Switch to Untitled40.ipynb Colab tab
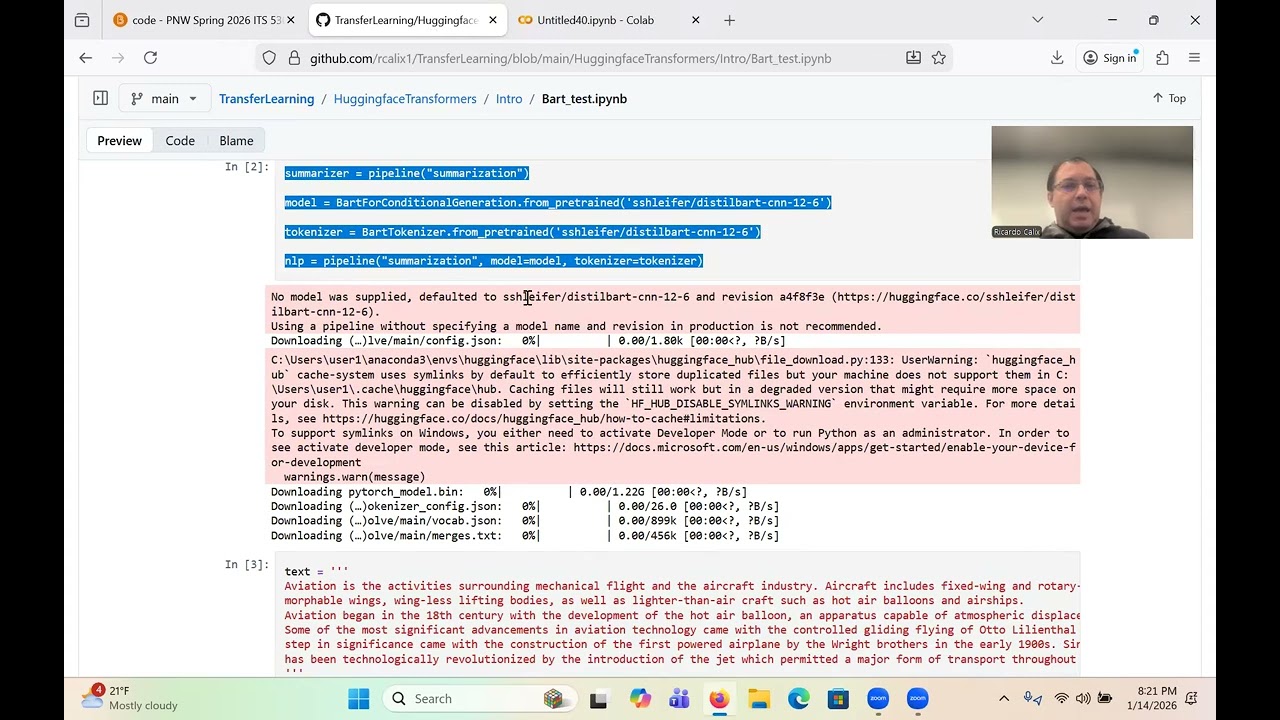1280x720 pixels. tap(595, 20)
